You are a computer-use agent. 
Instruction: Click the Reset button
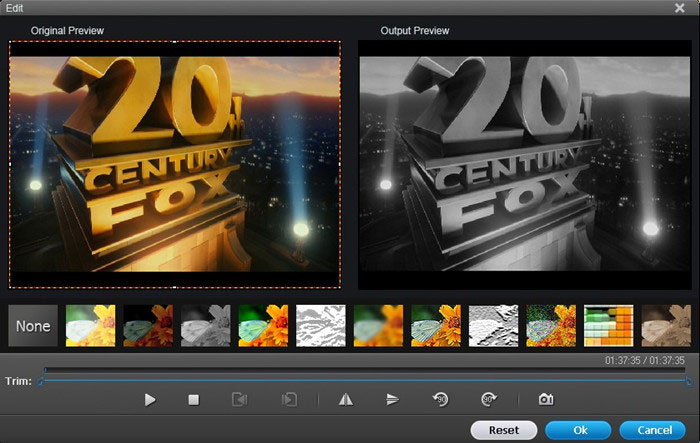point(504,430)
